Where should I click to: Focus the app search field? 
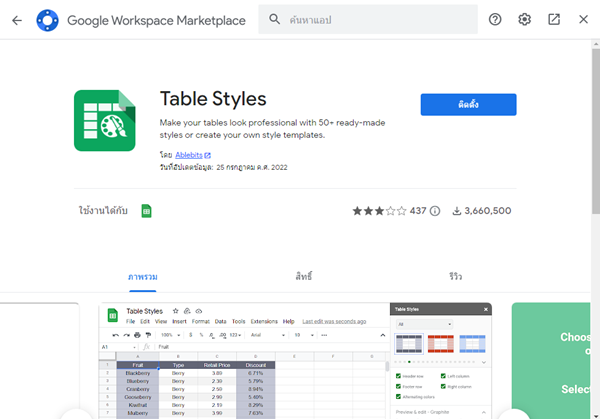click(x=368, y=20)
